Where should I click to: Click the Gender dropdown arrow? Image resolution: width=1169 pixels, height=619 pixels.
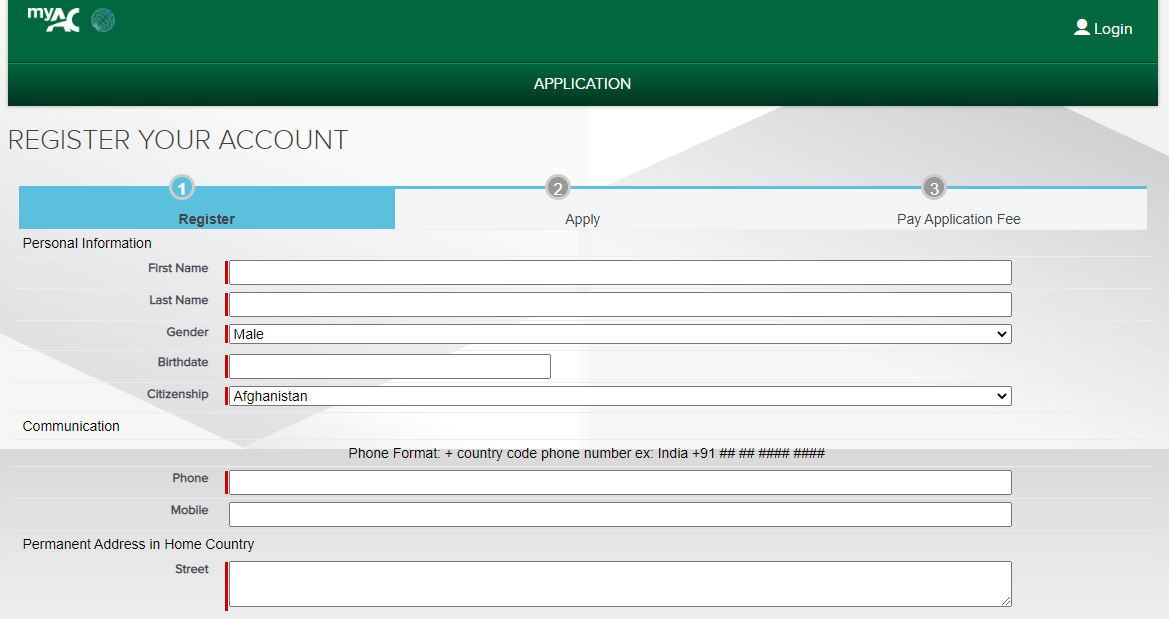[x=1002, y=334]
